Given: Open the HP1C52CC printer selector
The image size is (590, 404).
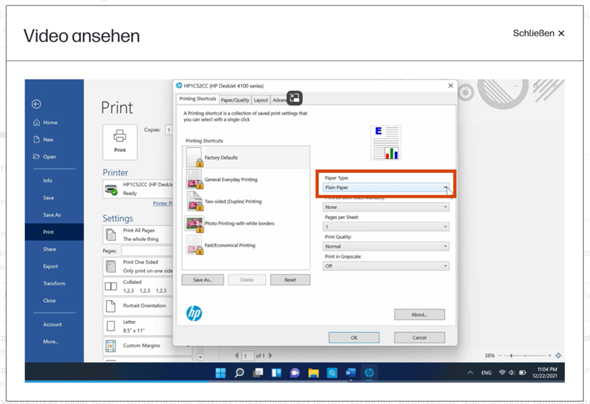Looking at the screenshot, I should click(138, 188).
